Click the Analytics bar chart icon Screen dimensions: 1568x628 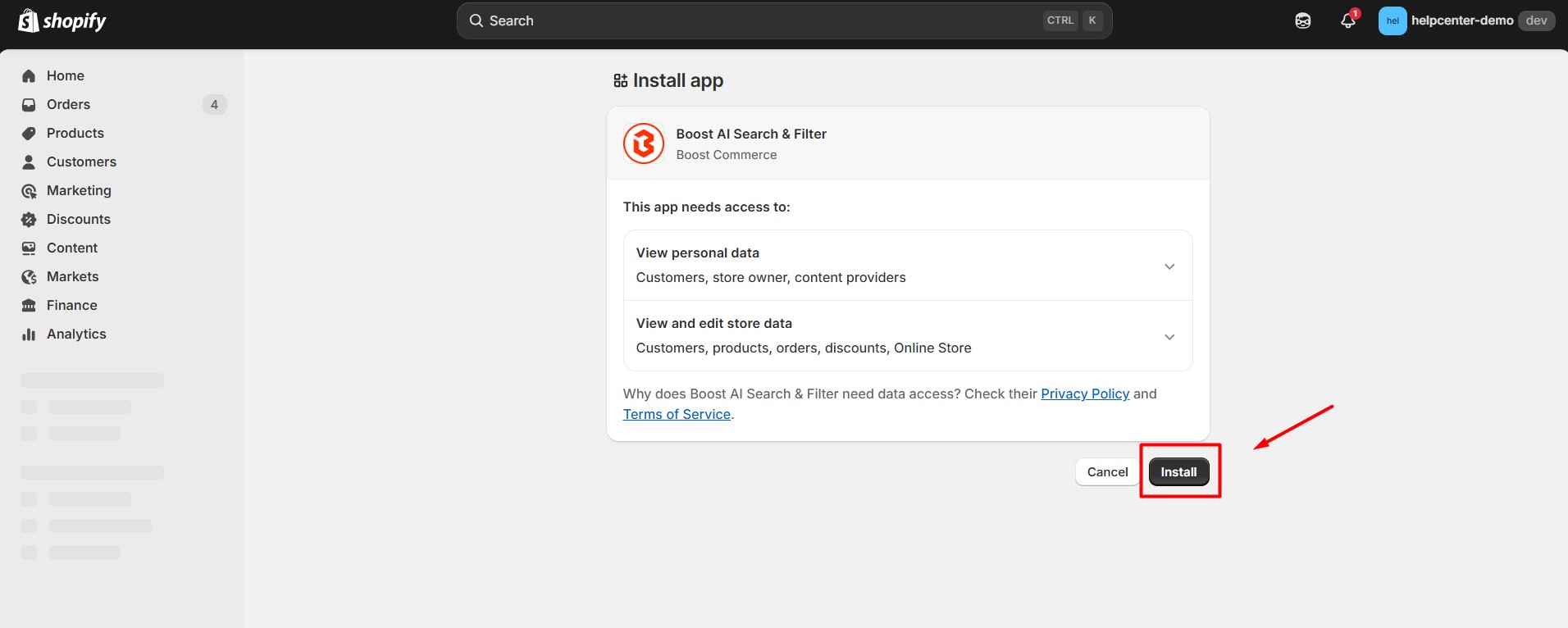click(x=29, y=334)
